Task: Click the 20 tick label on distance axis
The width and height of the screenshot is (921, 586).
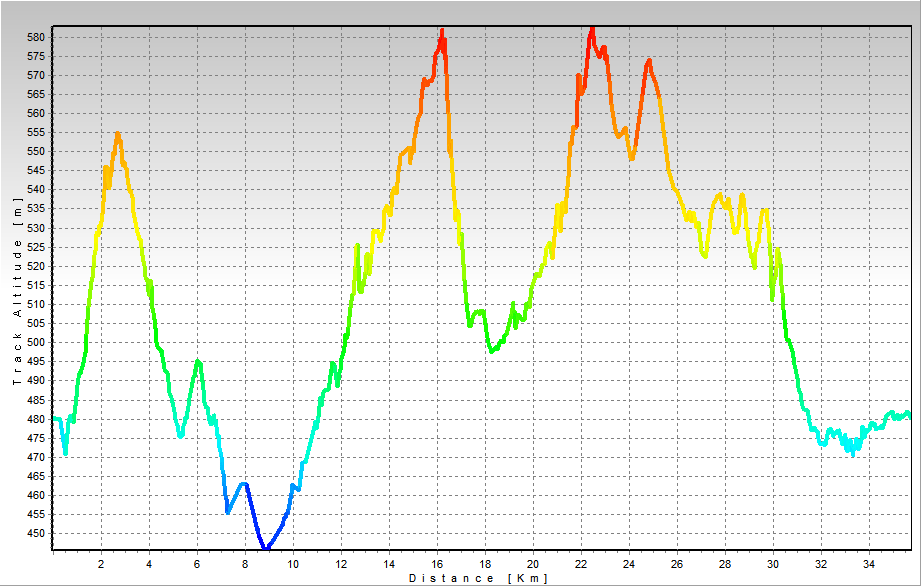Action: pyautogui.click(x=532, y=563)
